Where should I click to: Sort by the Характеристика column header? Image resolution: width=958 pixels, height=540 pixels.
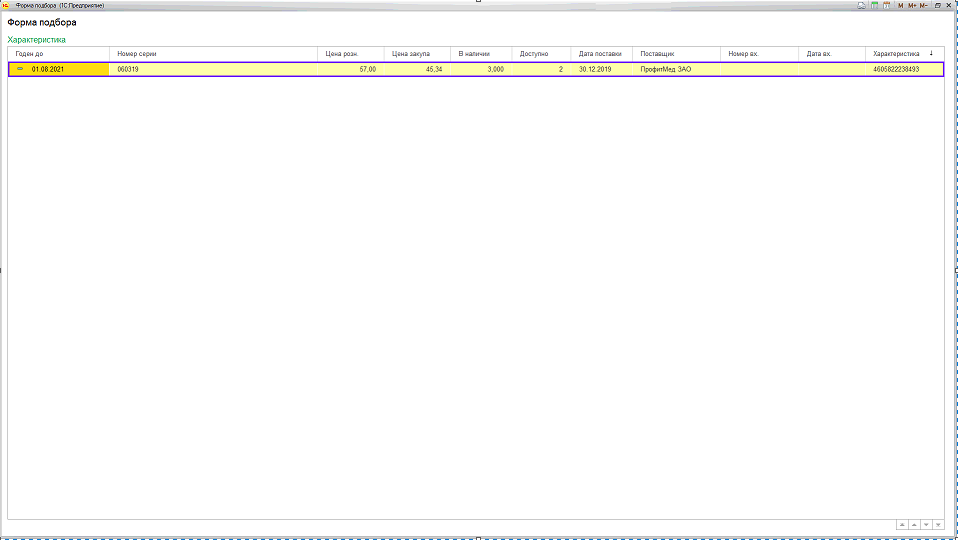pos(895,53)
